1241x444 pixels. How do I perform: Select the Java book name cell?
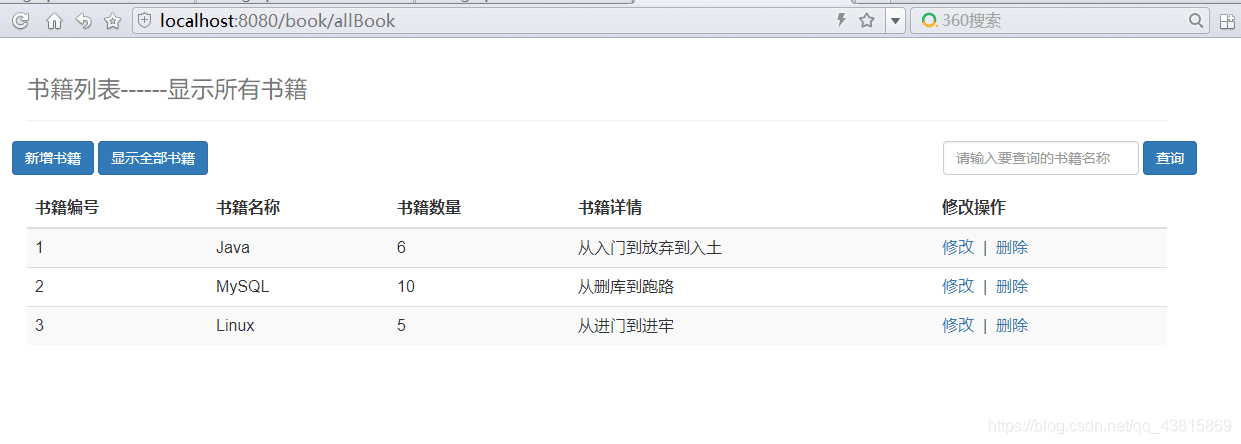coord(233,247)
